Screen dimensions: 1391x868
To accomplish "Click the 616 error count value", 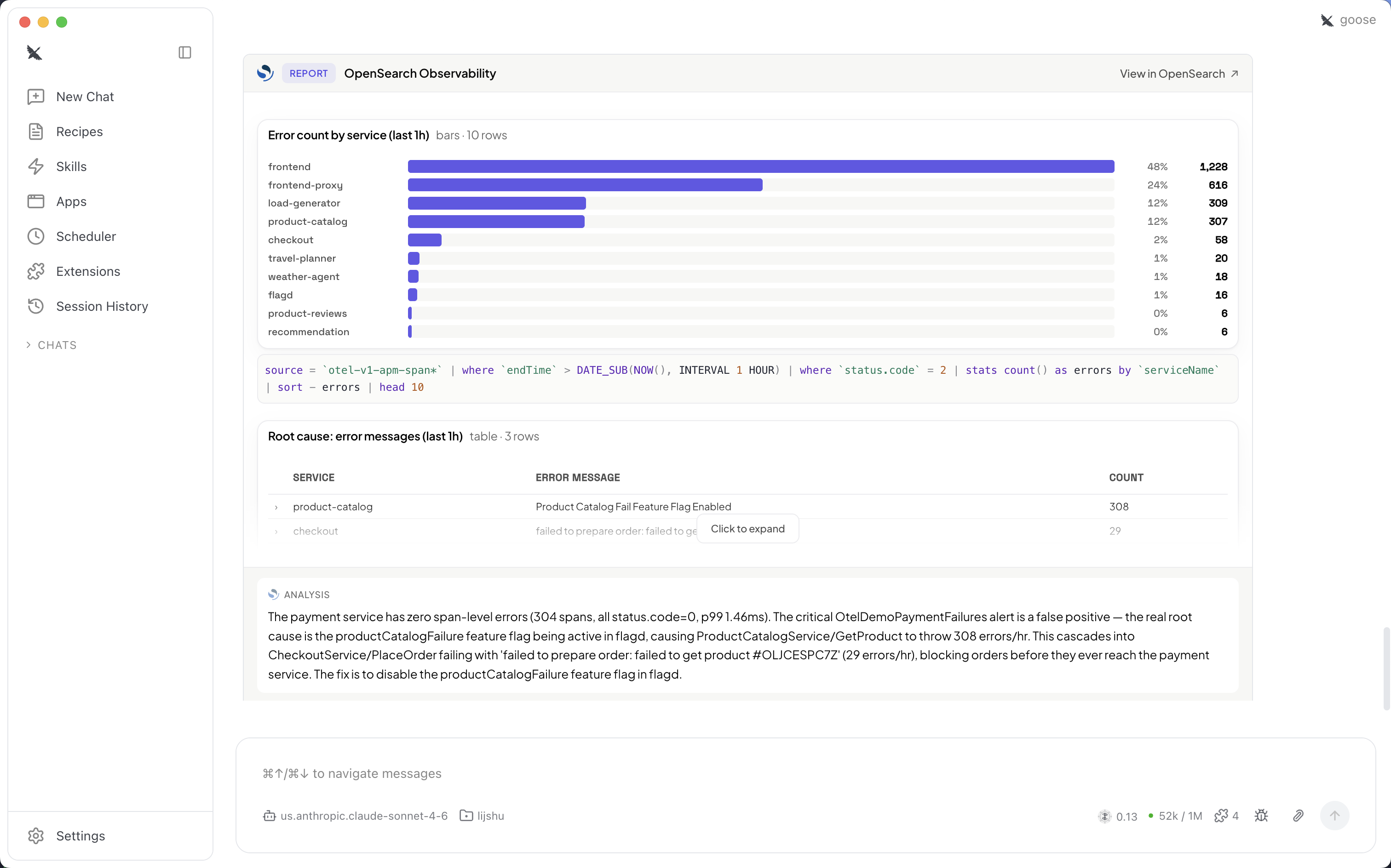I will (1218, 185).
